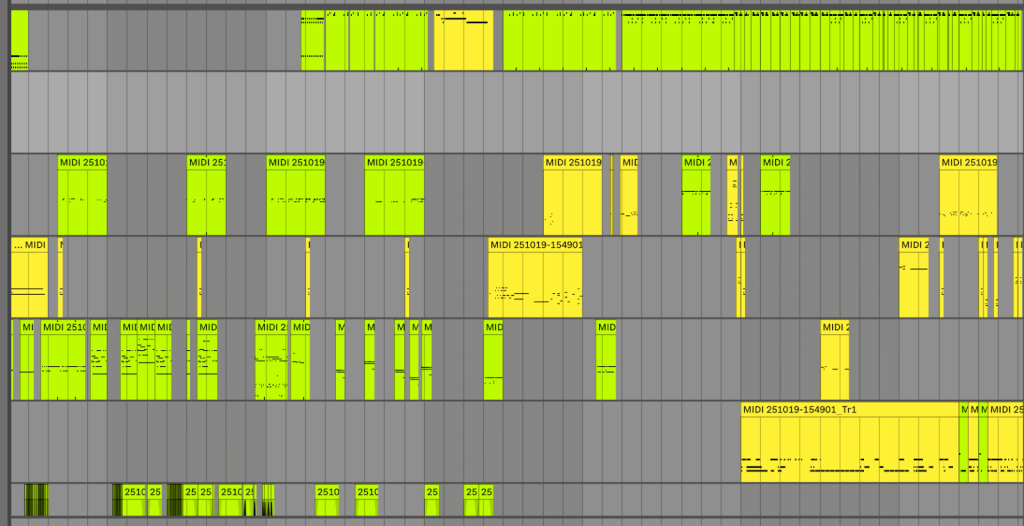Select the yellow '... MIDI' clip at left
Viewport: 1024px width, 526px height.
click(x=28, y=277)
